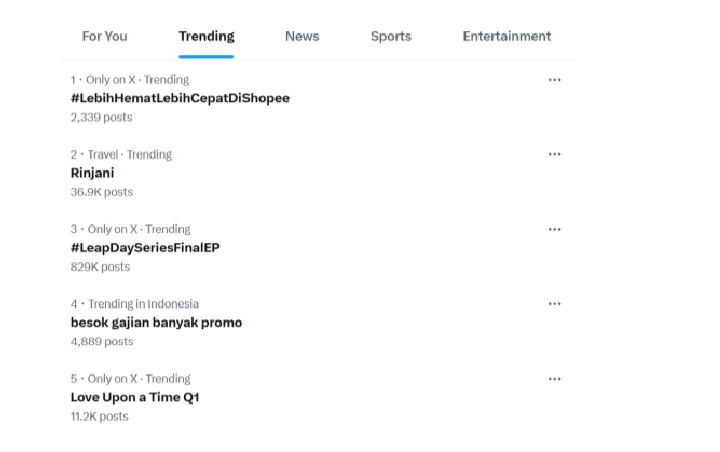View the #LeapDaySeriesFinalEP hashtag posts
This screenshot has height=452, width=720.
[145, 247]
